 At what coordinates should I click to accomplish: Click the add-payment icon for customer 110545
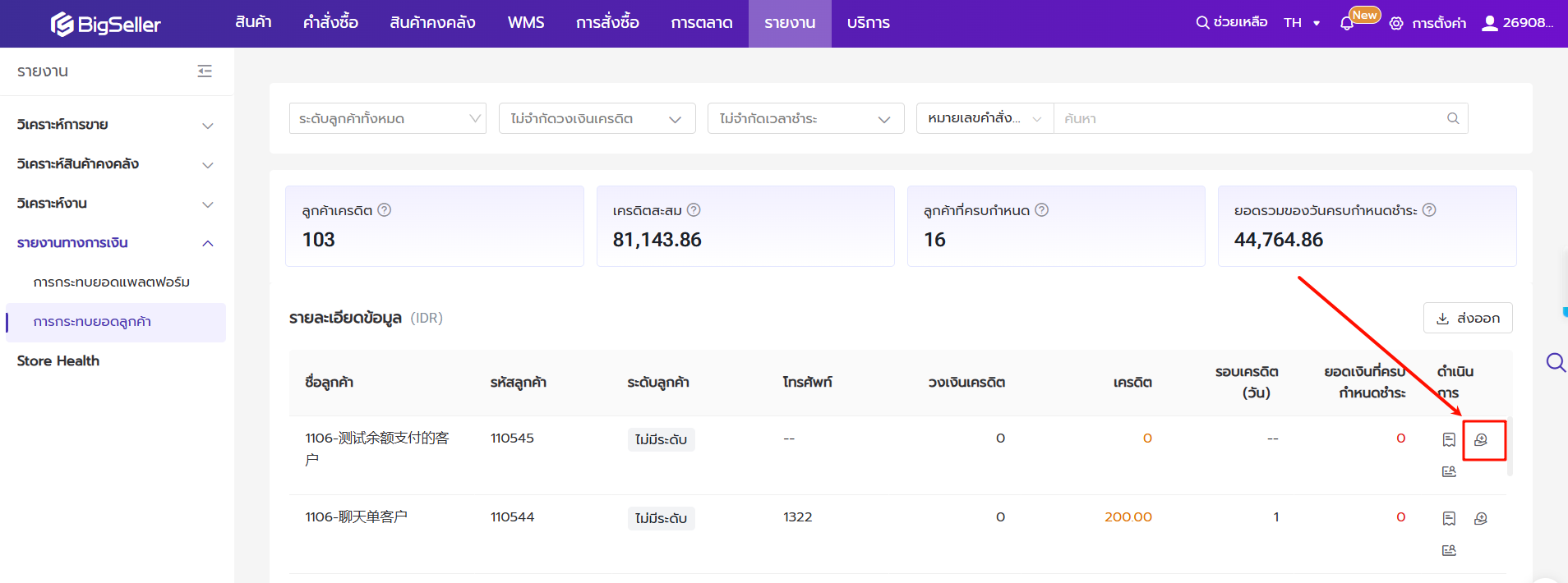pyautogui.click(x=1480, y=440)
